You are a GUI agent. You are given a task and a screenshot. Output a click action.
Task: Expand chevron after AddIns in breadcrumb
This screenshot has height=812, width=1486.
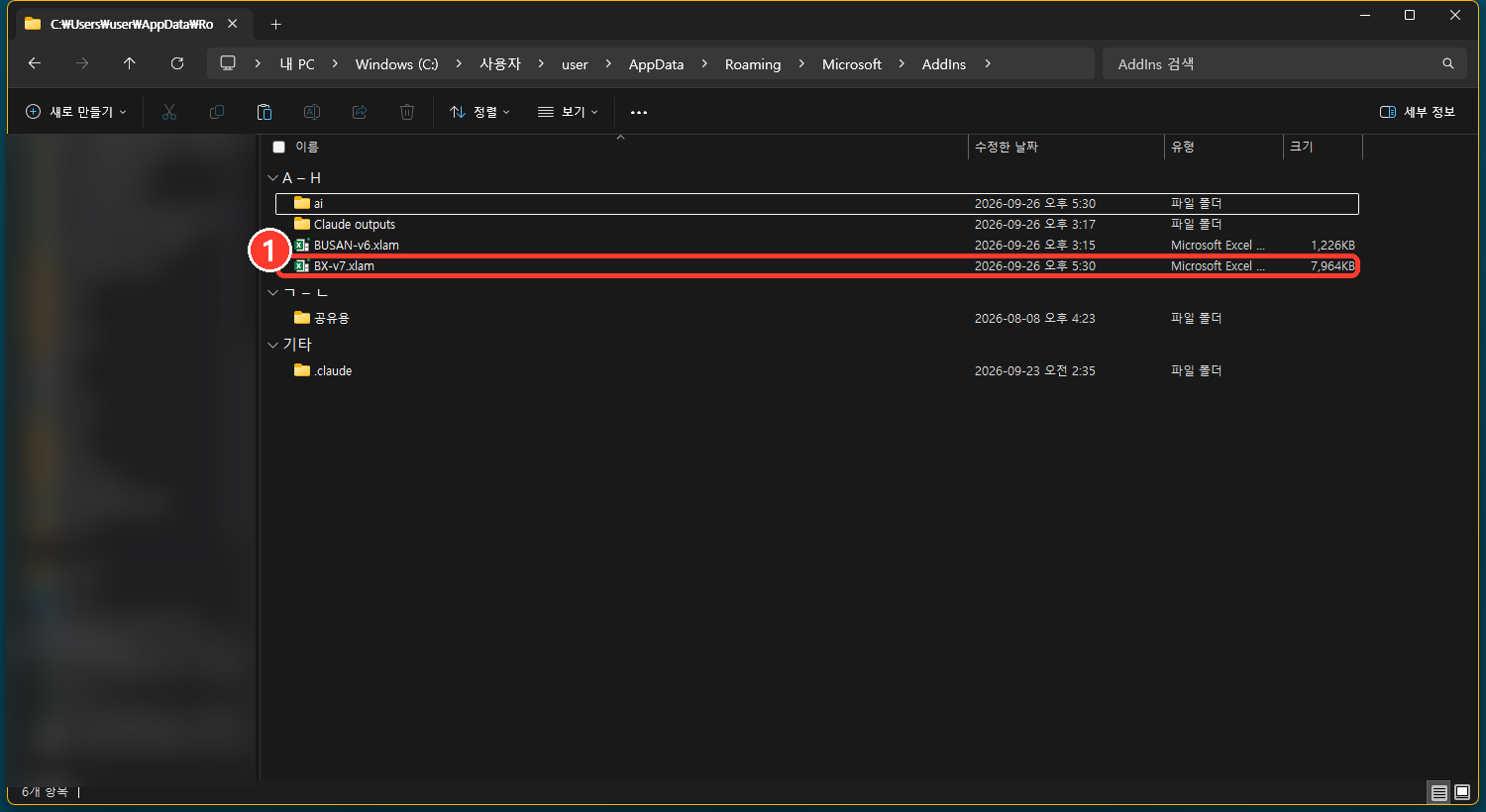988,63
